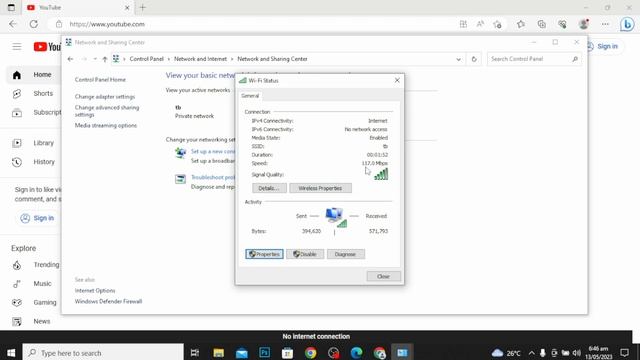Open the YouTube hamburger menu
Viewport: 640px width, 360px height.
click(x=17, y=47)
